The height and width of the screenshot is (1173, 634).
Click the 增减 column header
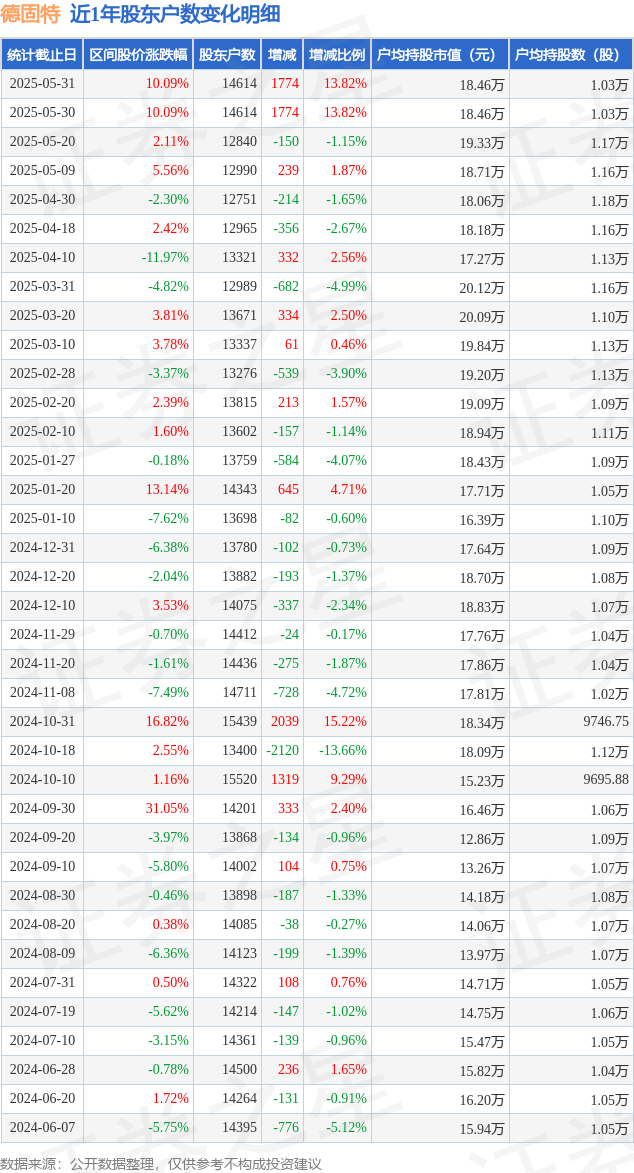coord(282,55)
